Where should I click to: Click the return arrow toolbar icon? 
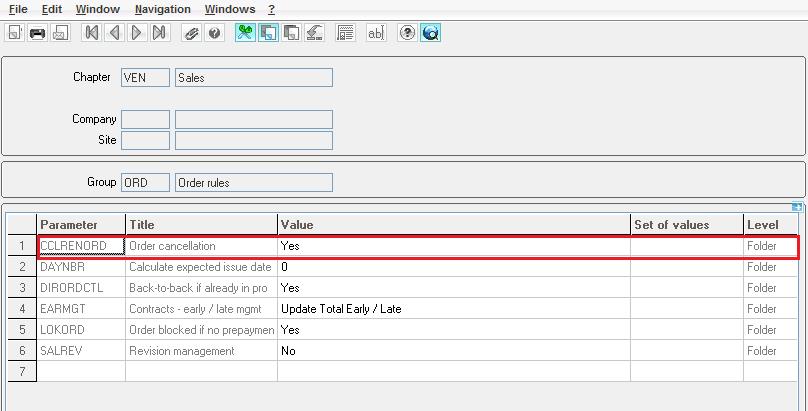[314, 33]
